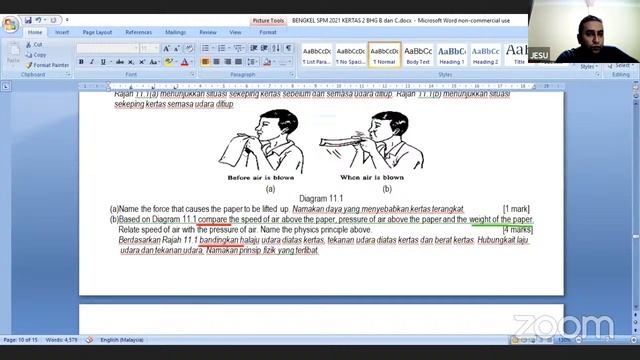
Task: Select Align Text Right
Action: tap(227, 62)
